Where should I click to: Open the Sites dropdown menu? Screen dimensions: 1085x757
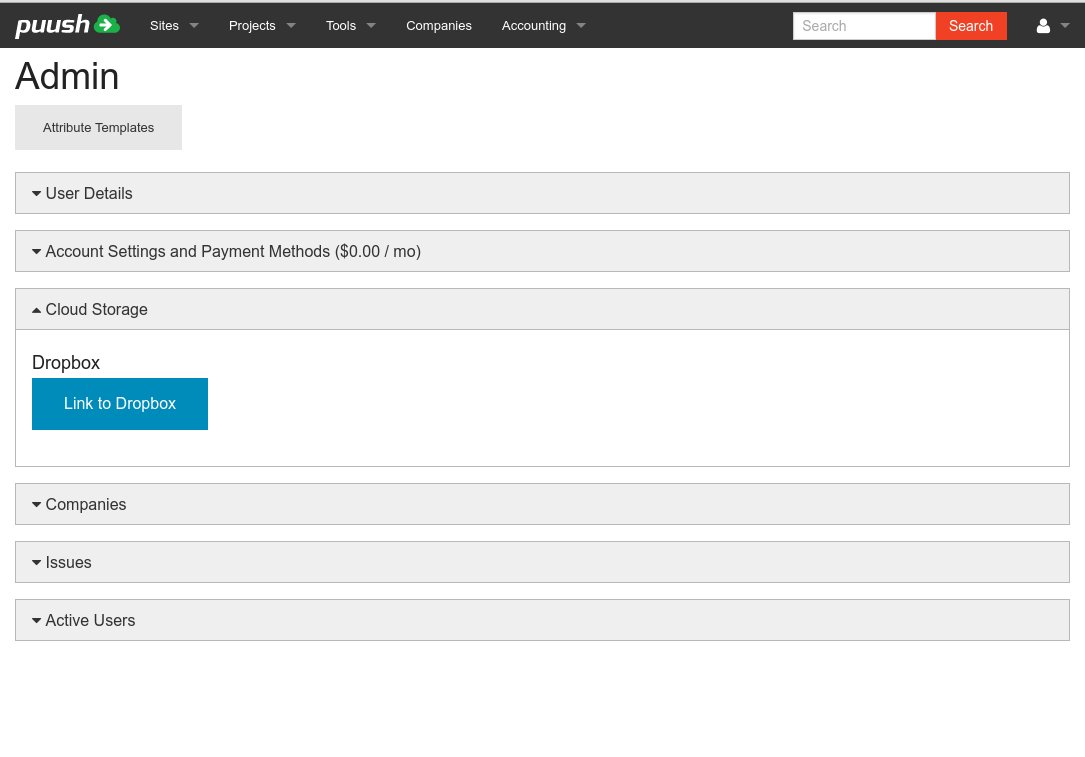click(x=174, y=26)
